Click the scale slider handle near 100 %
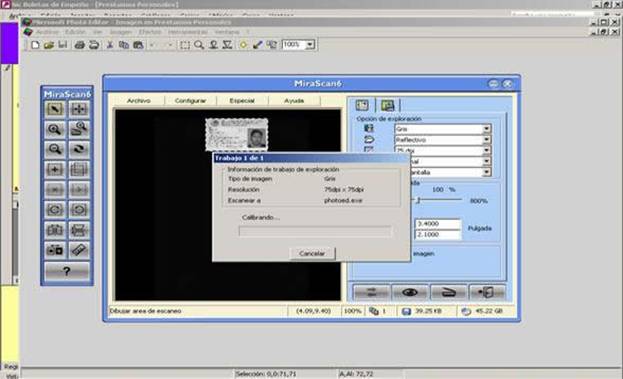The height and width of the screenshot is (379, 623). pyautogui.click(x=418, y=200)
